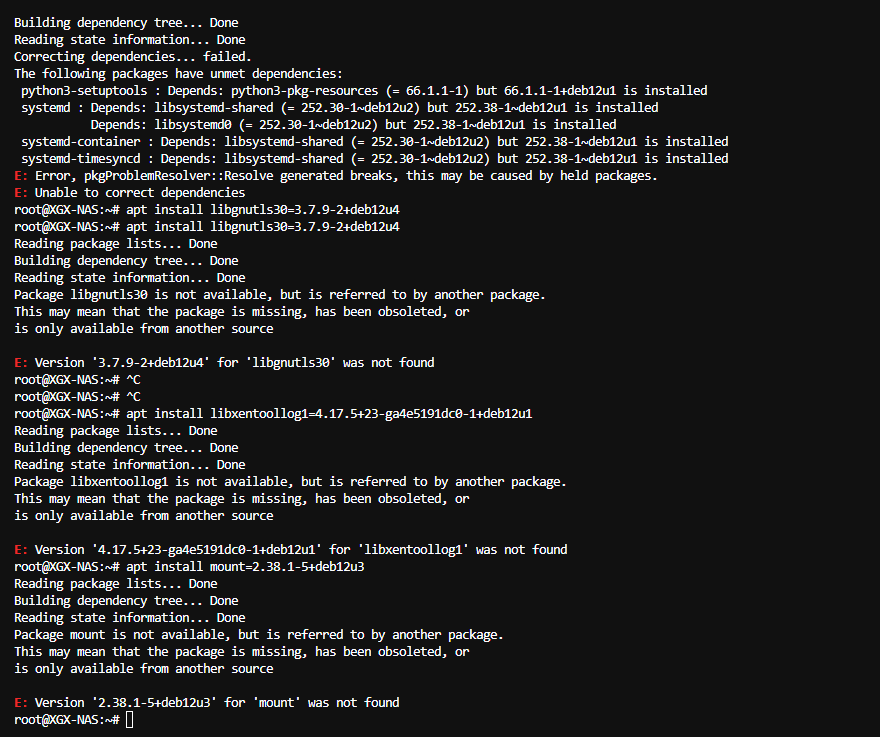Click 'Package libgnutls30 is not available' message

(280, 295)
